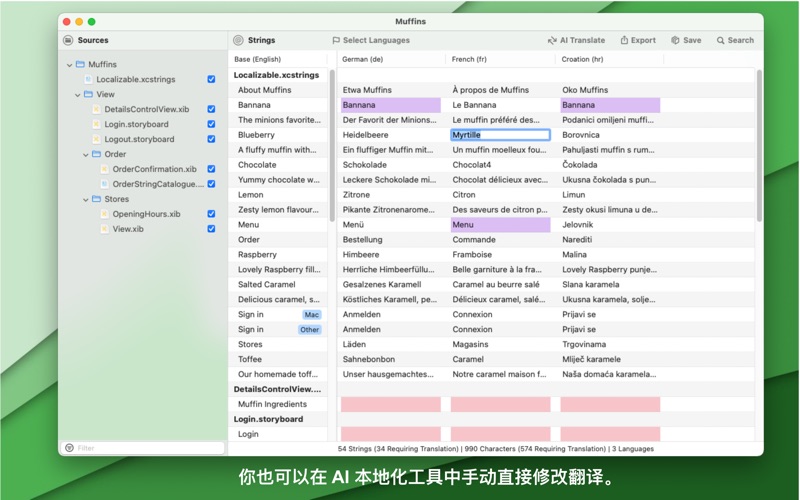Toggle the DetailsControlView.xib checkbox
The height and width of the screenshot is (500, 800).
point(211,109)
